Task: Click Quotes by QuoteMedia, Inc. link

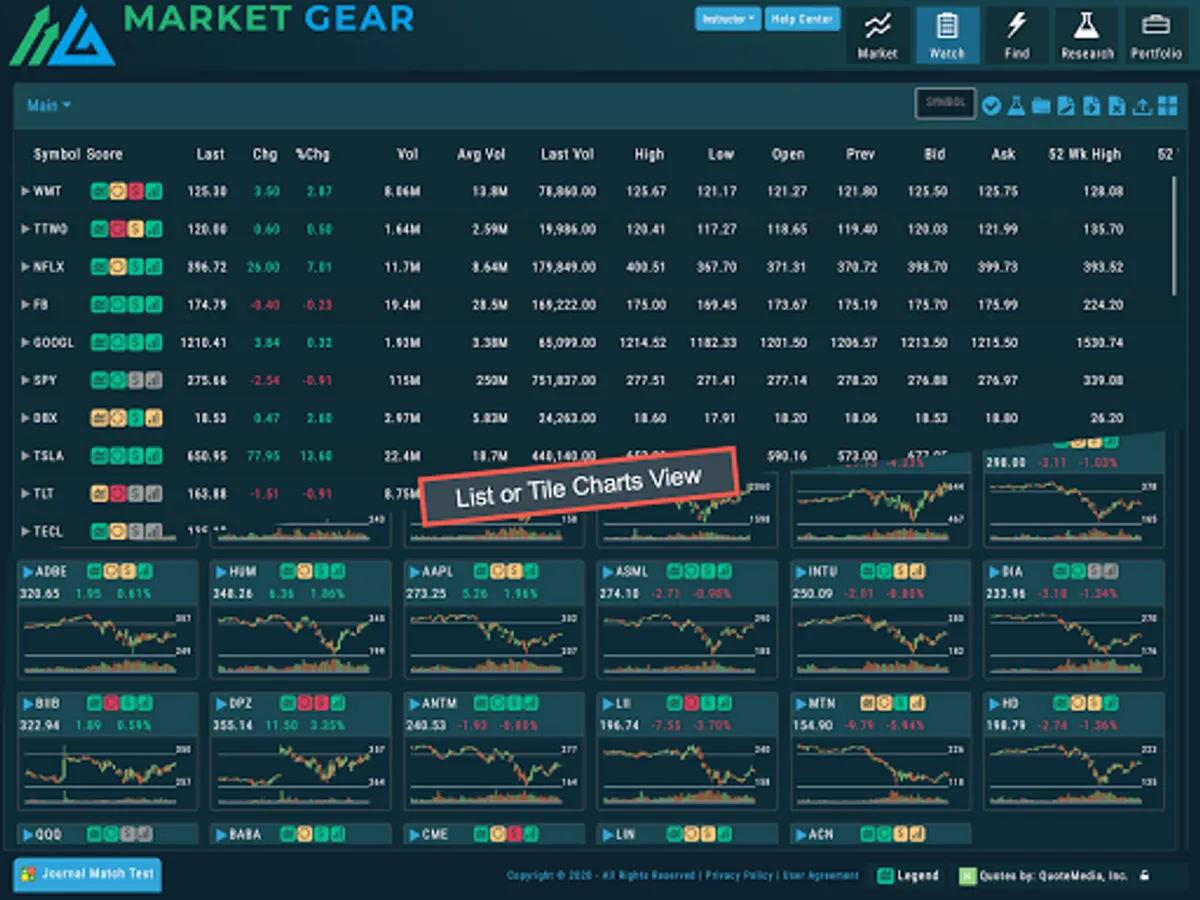Action: (1054, 876)
